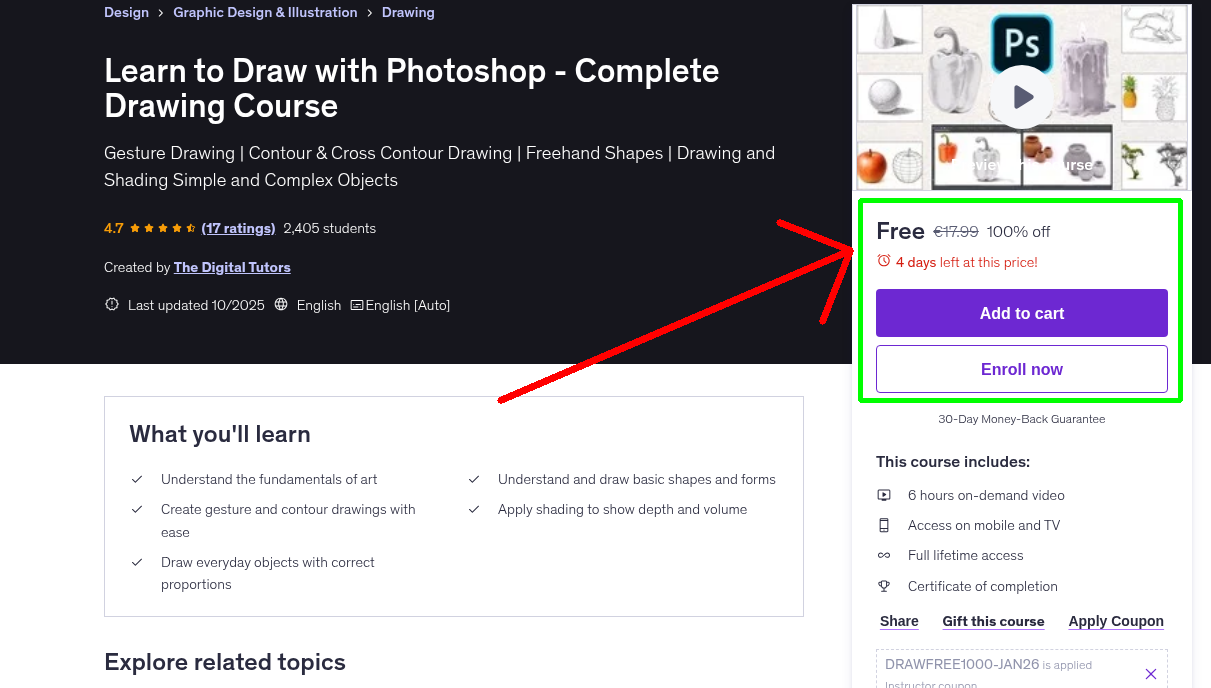The width and height of the screenshot is (1211, 688).
Task: Open the "Graphic Design & Illustration" breadcrumb
Action: point(265,12)
